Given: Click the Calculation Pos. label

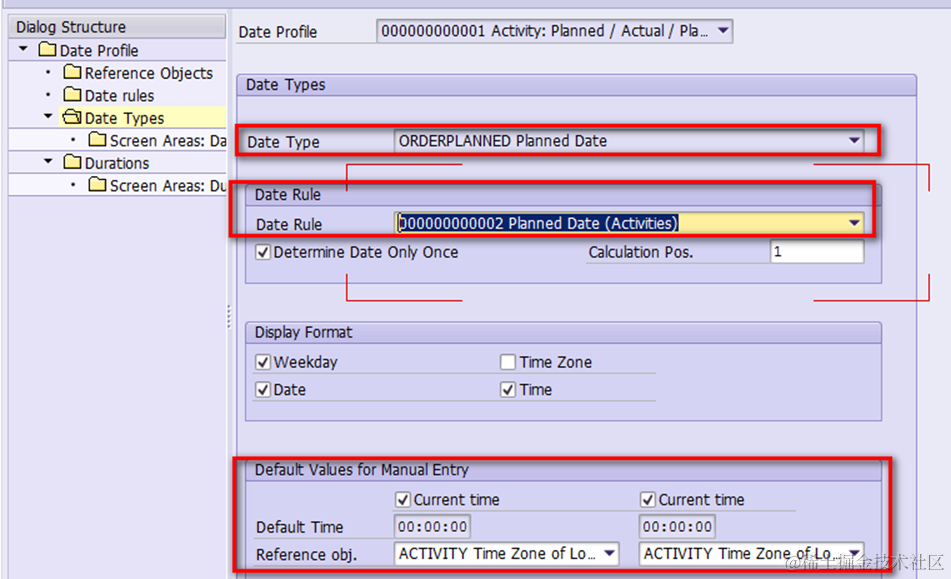Looking at the screenshot, I should coord(640,252).
